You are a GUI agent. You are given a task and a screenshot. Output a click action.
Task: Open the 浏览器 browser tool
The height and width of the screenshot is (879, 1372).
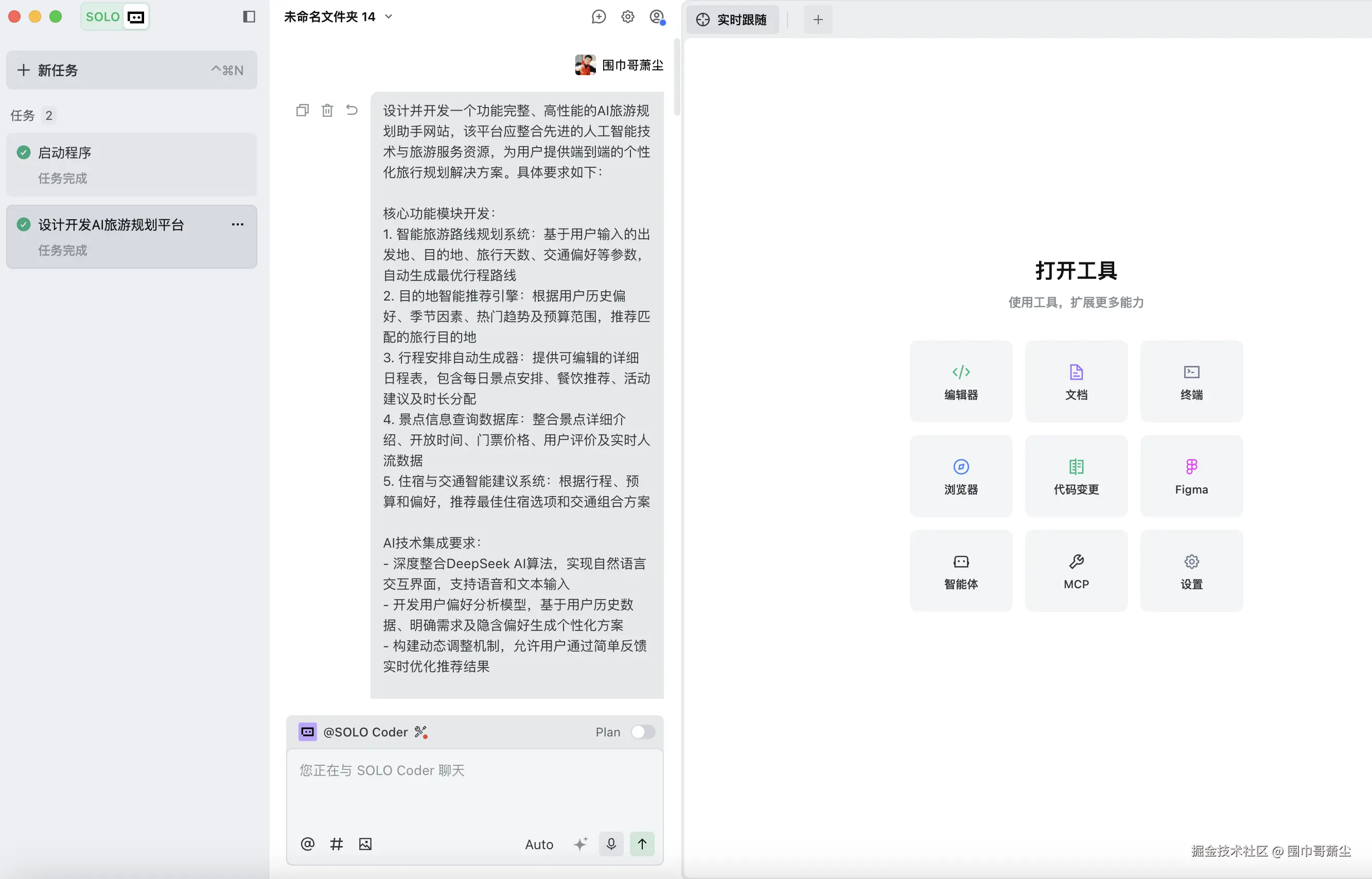(960, 476)
